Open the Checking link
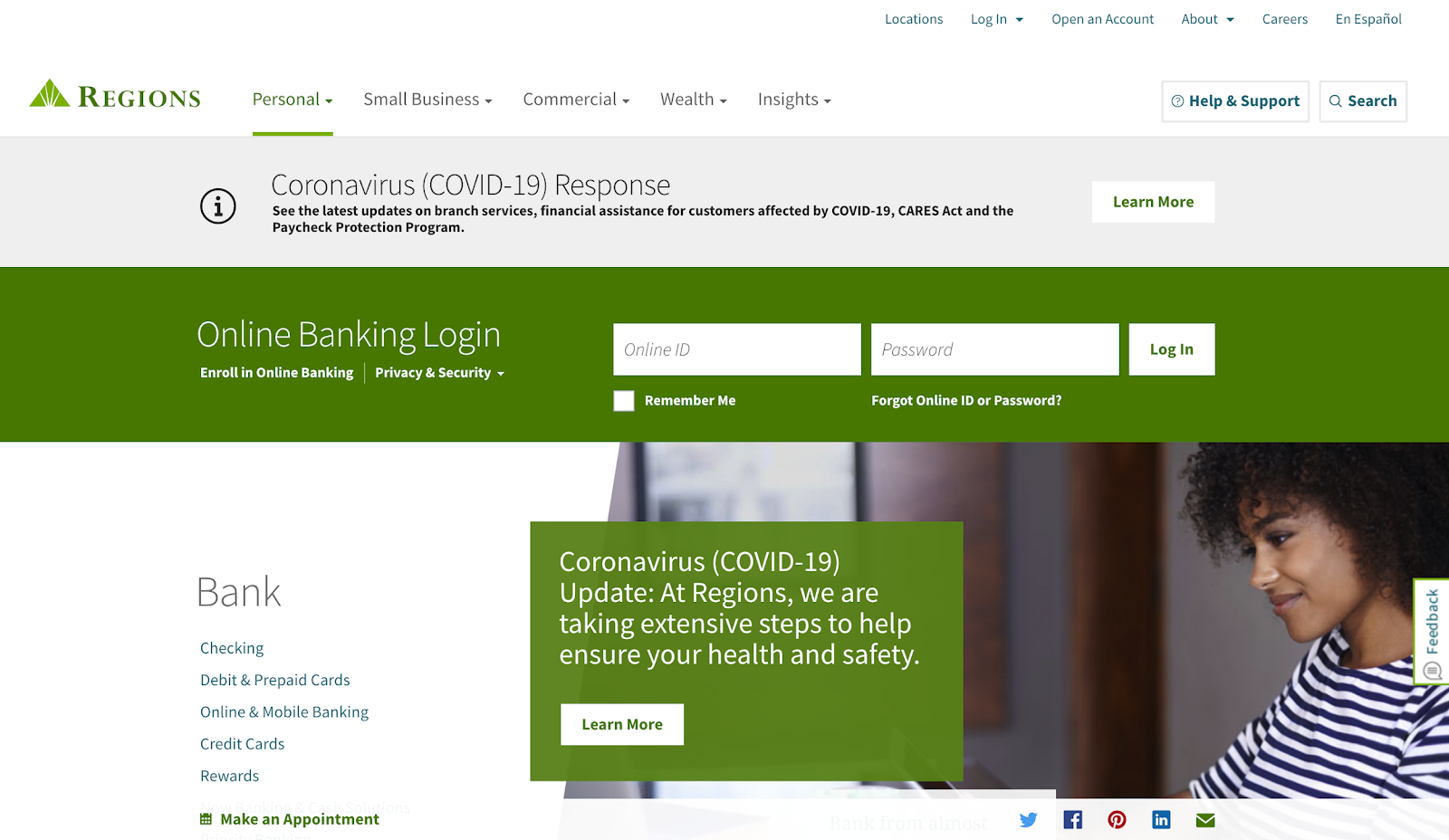This screenshot has width=1449, height=840. click(x=232, y=648)
